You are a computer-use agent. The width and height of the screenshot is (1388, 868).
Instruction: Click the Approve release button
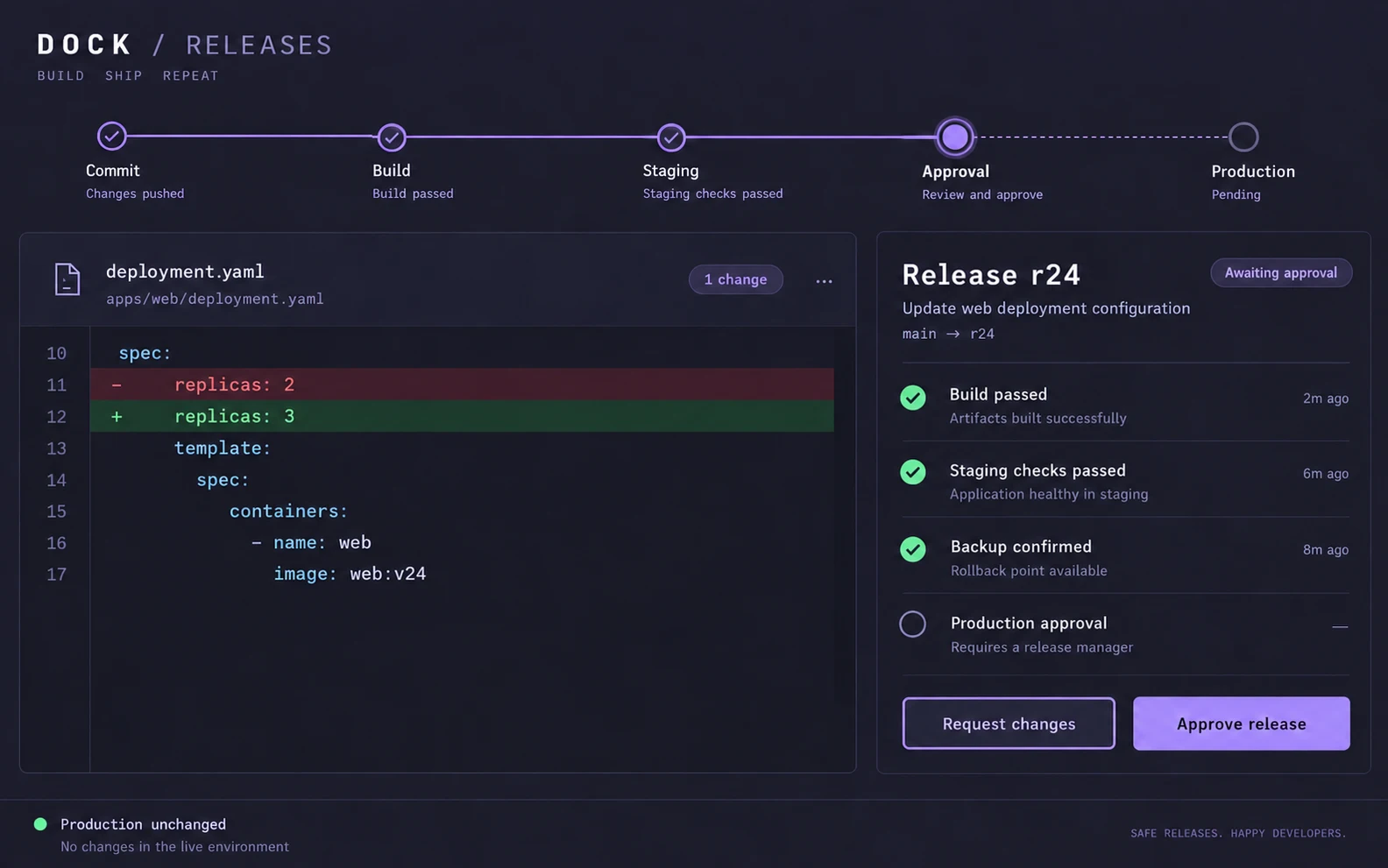tap(1242, 723)
